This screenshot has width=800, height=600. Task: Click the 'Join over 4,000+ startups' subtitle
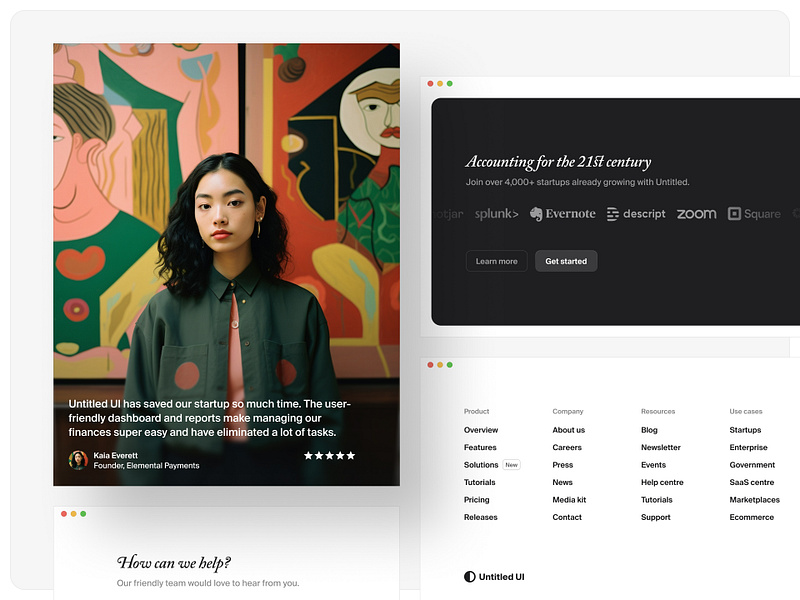(x=577, y=182)
